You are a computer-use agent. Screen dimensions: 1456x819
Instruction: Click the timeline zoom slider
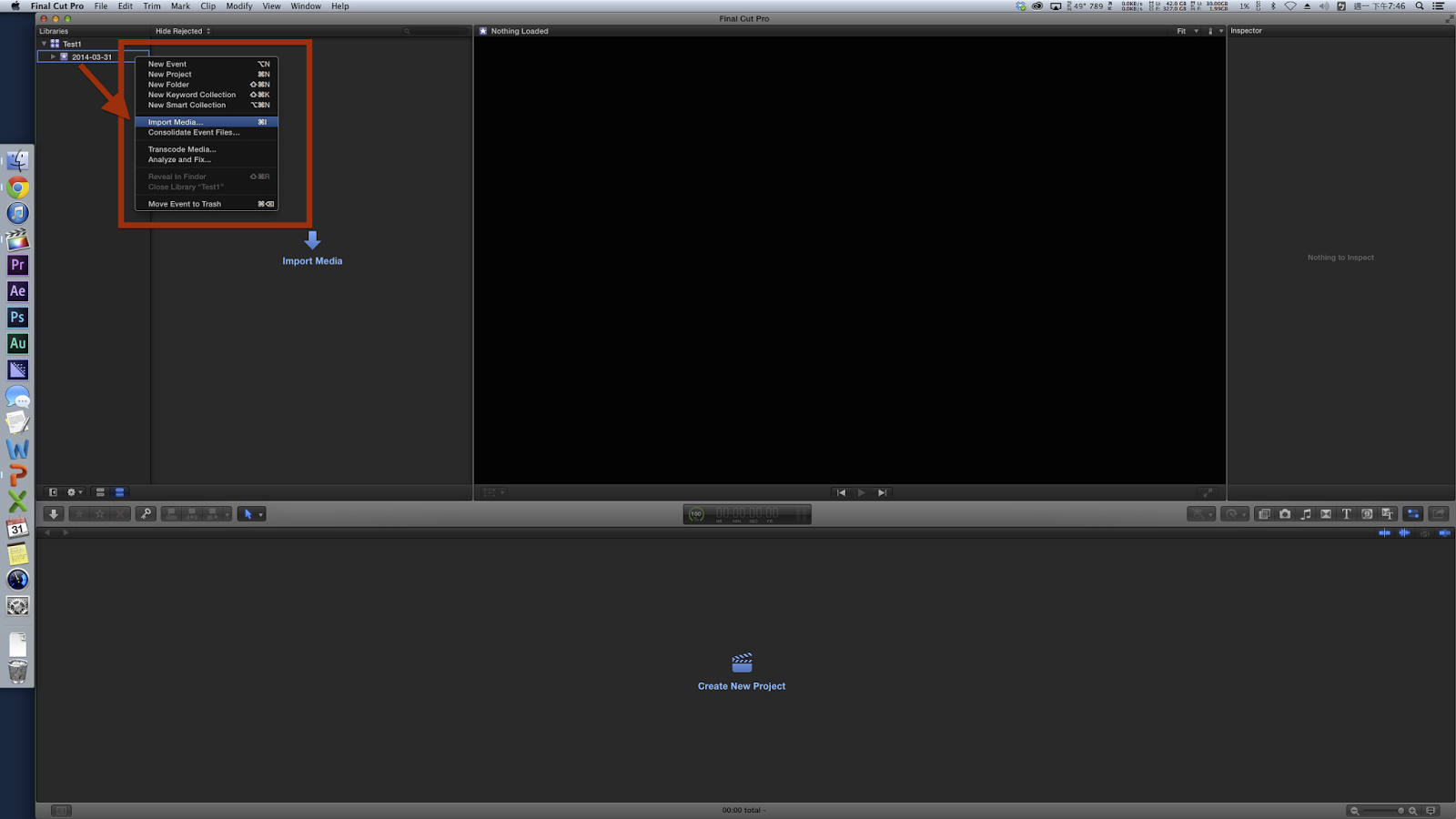pyautogui.click(x=1383, y=811)
